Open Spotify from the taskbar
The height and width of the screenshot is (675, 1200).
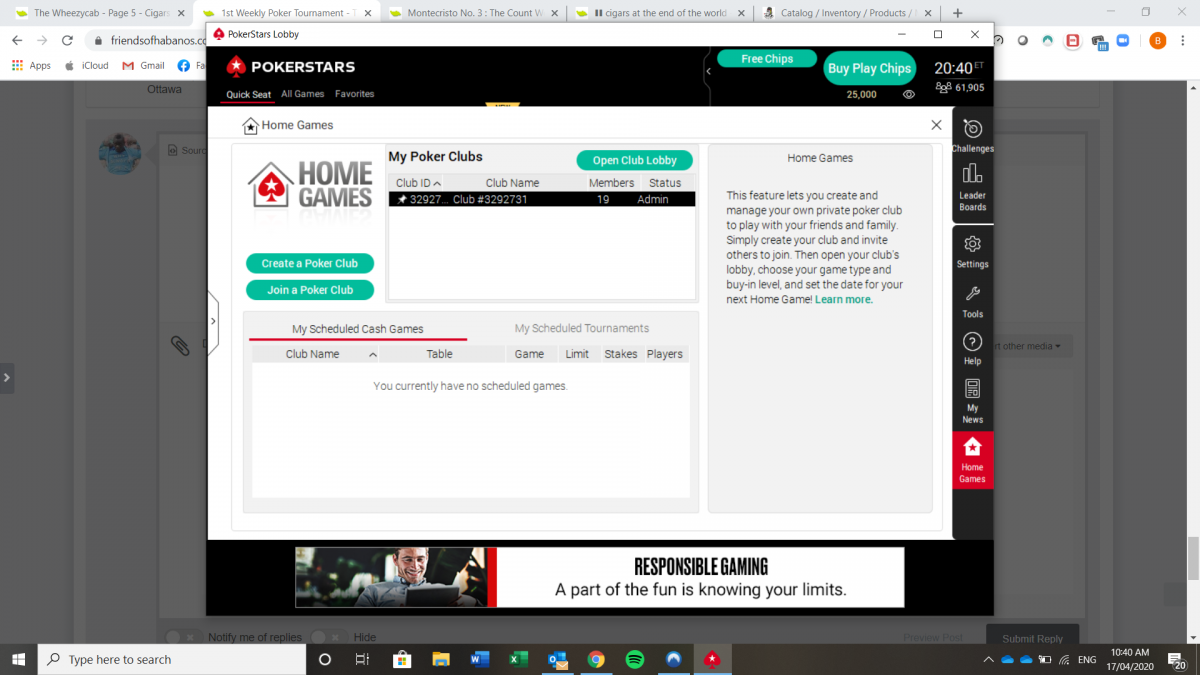click(x=634, y=659)
